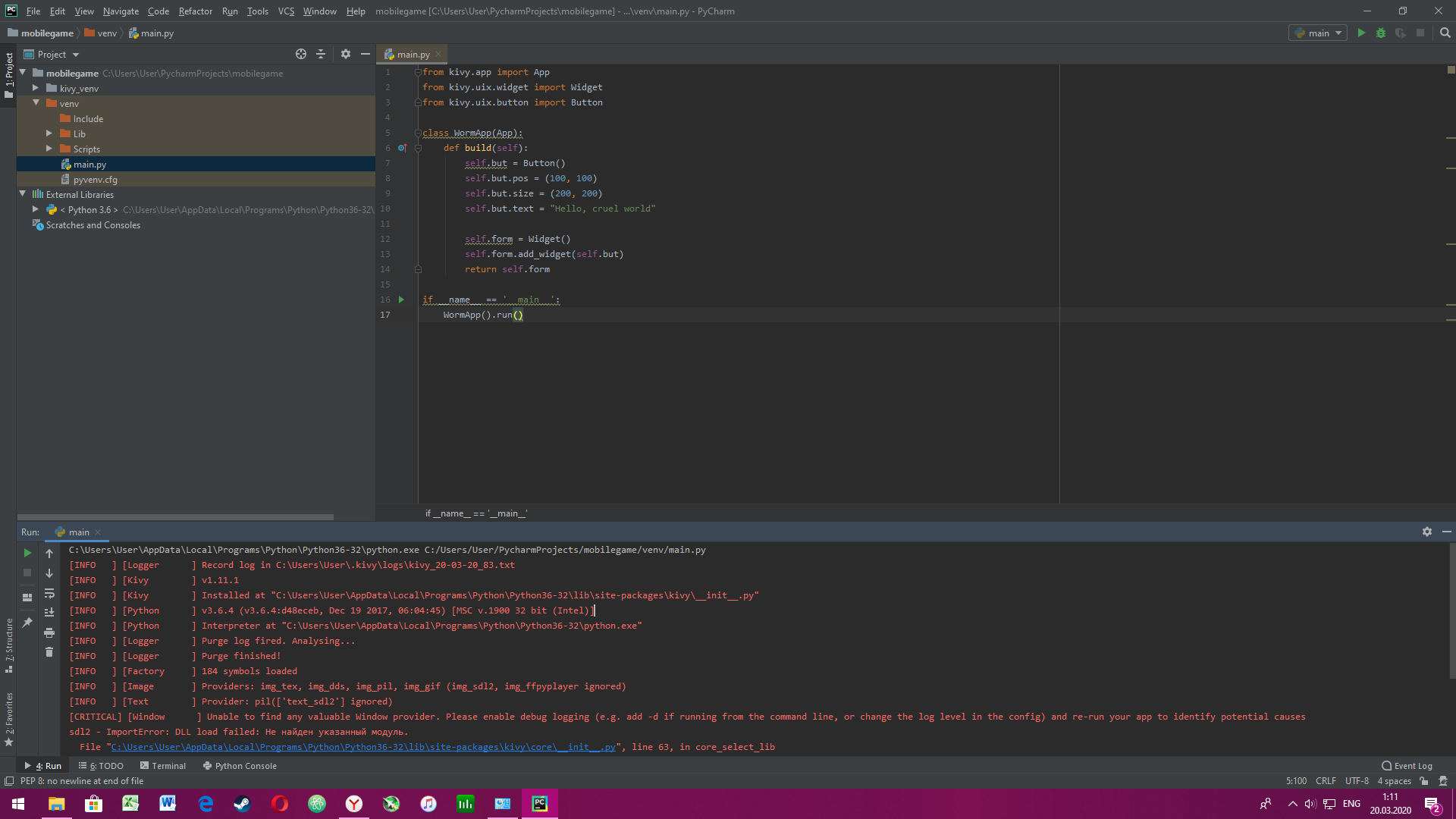Image resolution: width=1456 pixels, height=819 pixels.
Task: Collapse the mobilegame root folder
Action: (x=23, y=73)
